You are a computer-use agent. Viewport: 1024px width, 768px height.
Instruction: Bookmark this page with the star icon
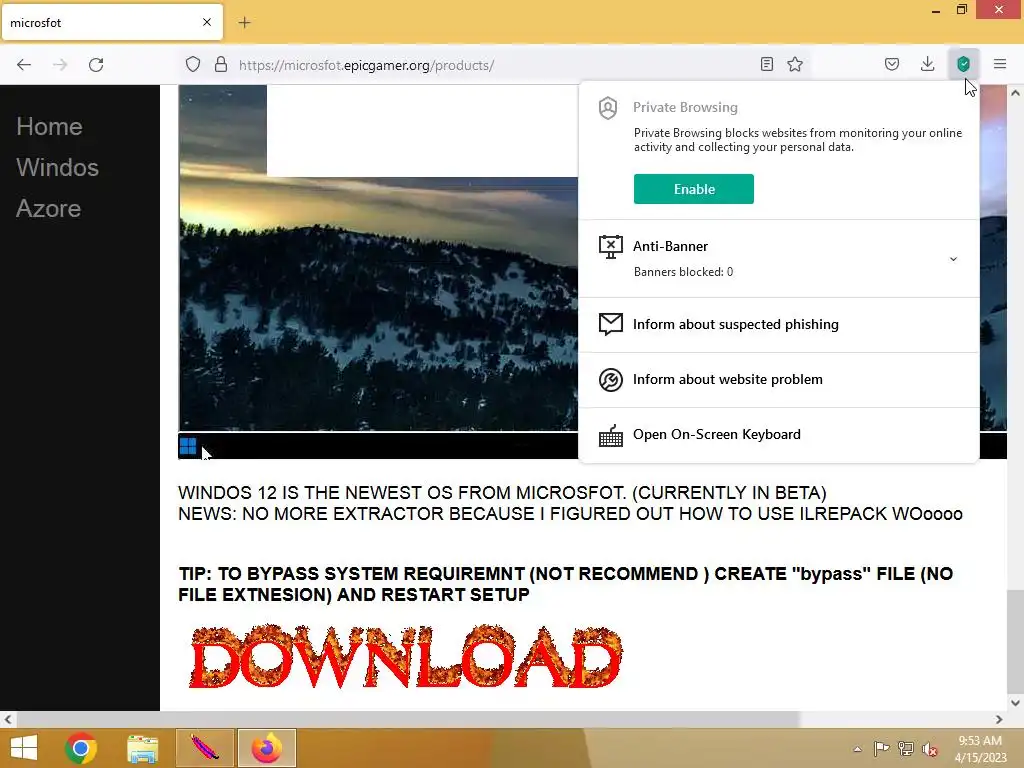click(x=795, y=64)
